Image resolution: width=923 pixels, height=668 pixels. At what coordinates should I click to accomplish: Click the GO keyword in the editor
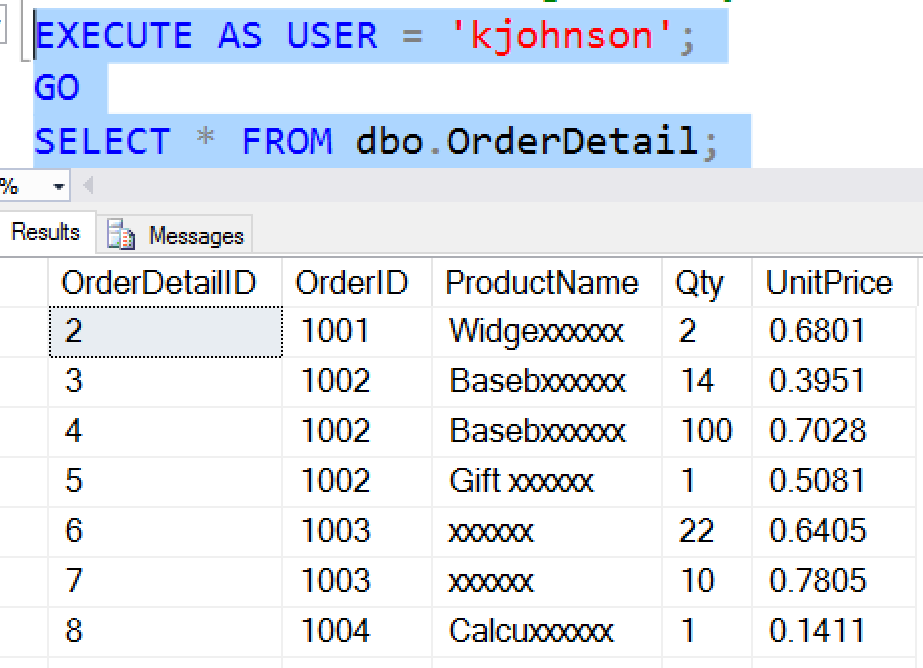coord(57,88)
